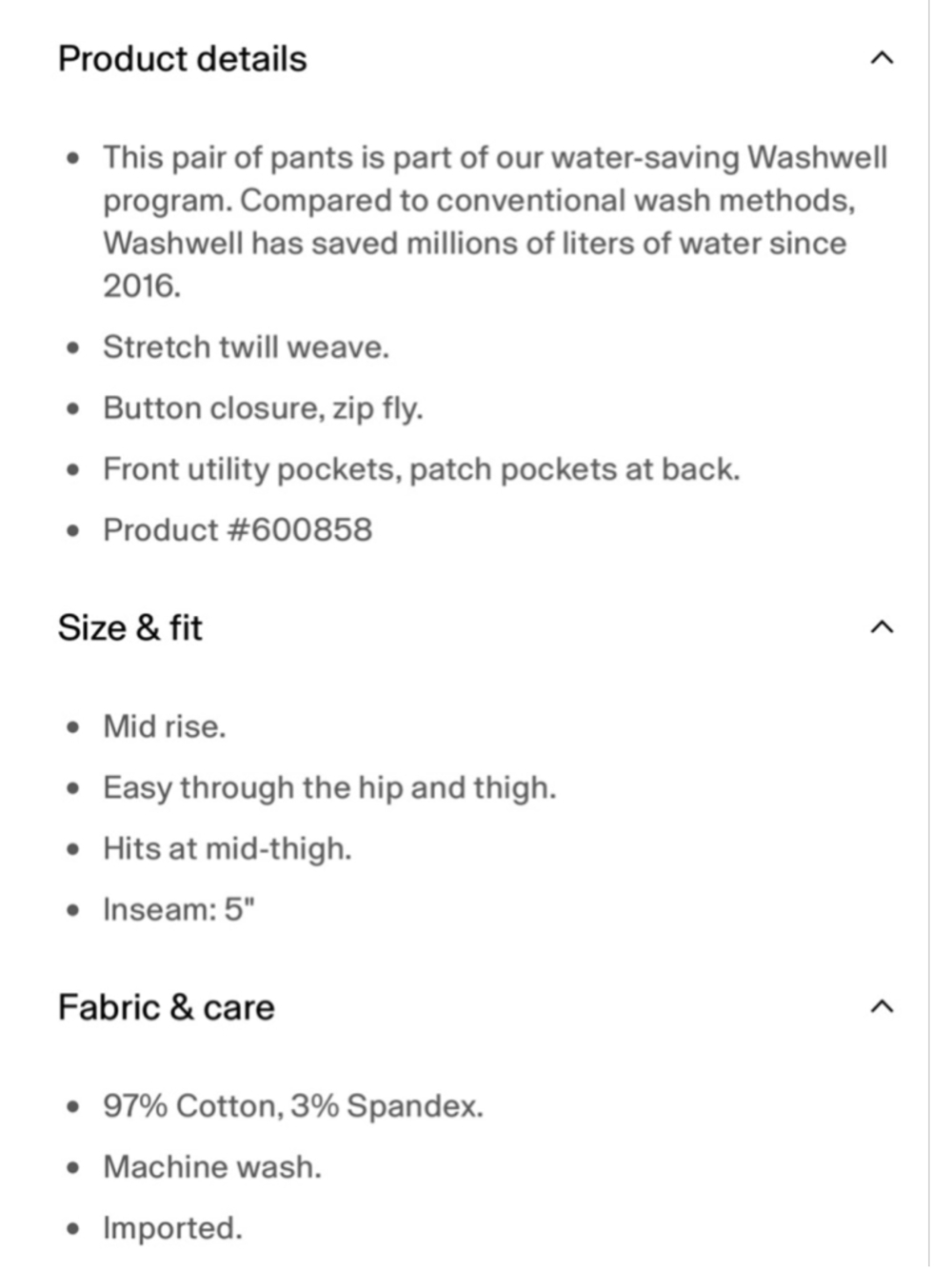Click the 97% Cotton, 3% Spandex item

coord(293,1106)
